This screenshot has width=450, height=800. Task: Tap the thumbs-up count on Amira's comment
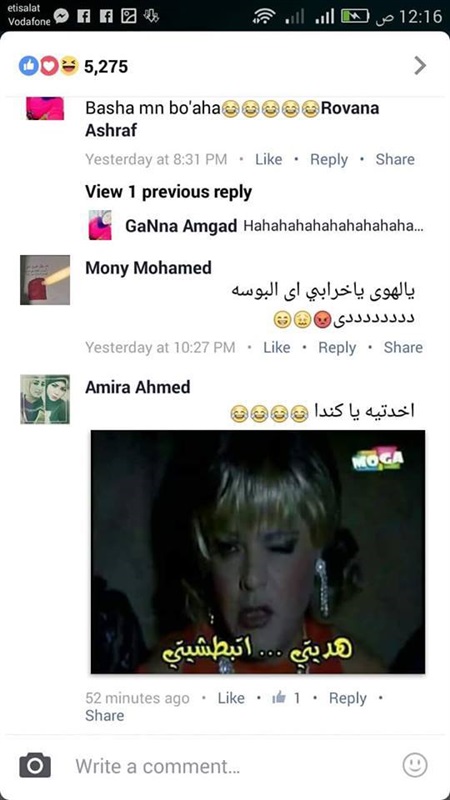click(285, 698)
